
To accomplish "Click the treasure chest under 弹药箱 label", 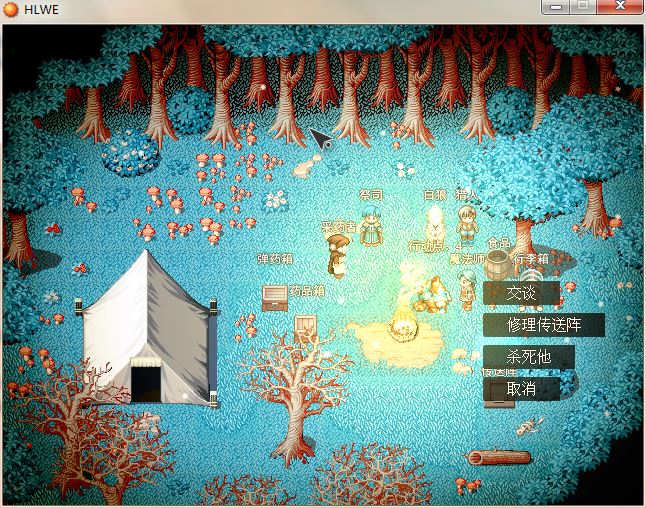I will pyautogui.click(x=275, y=298).
